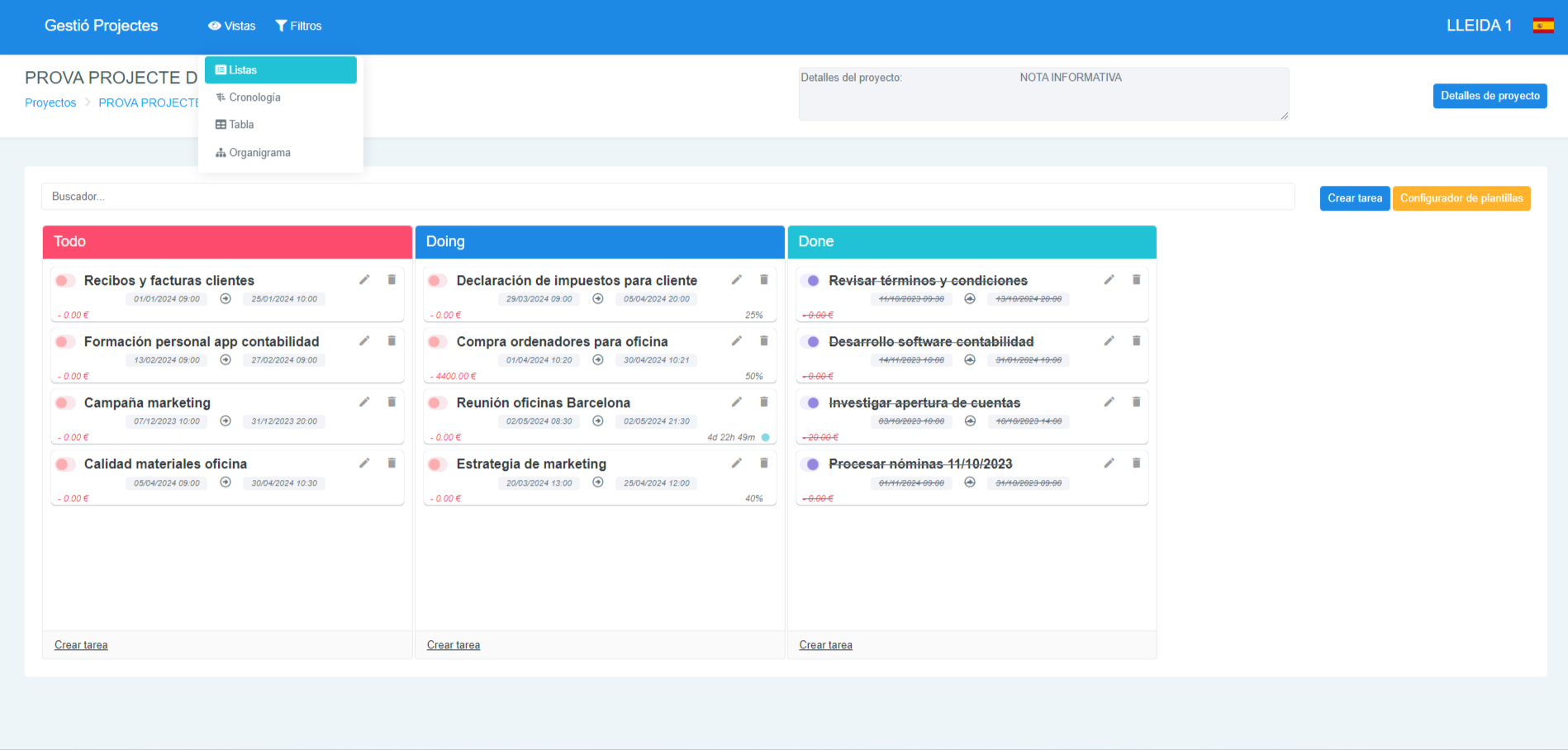Click into the Buscador search field

click(x=668, y=197)
